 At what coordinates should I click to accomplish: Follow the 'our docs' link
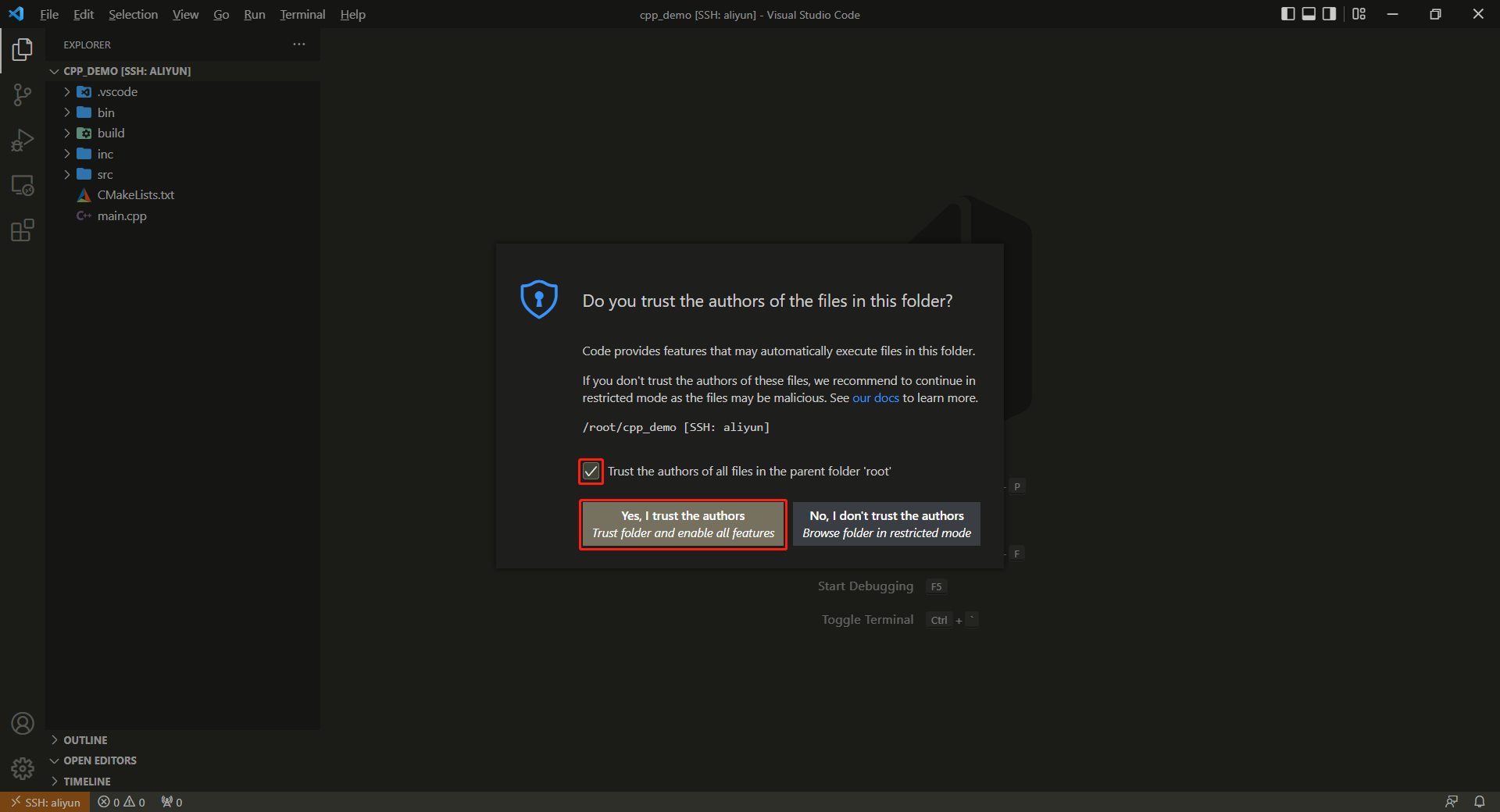click(x=875, y=398)
